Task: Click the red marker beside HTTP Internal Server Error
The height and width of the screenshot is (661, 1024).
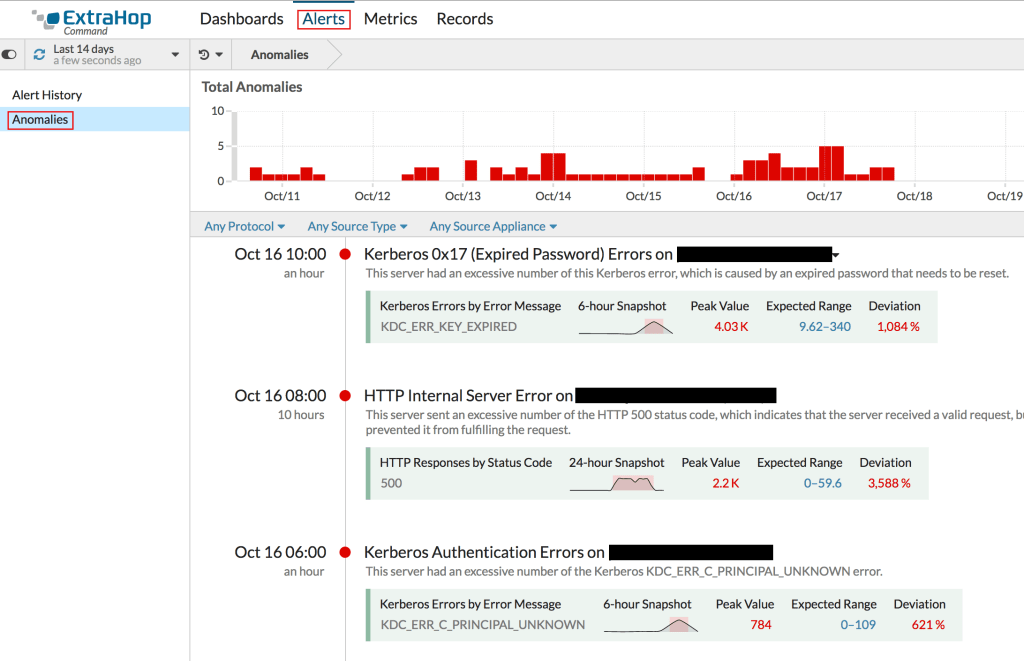Action: click(x=344, y=396)
